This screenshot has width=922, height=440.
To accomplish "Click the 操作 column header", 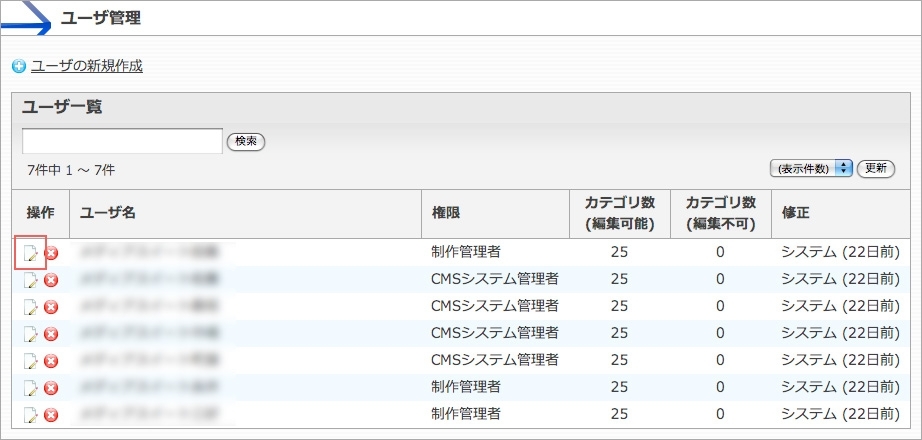I will pos(40,213).
